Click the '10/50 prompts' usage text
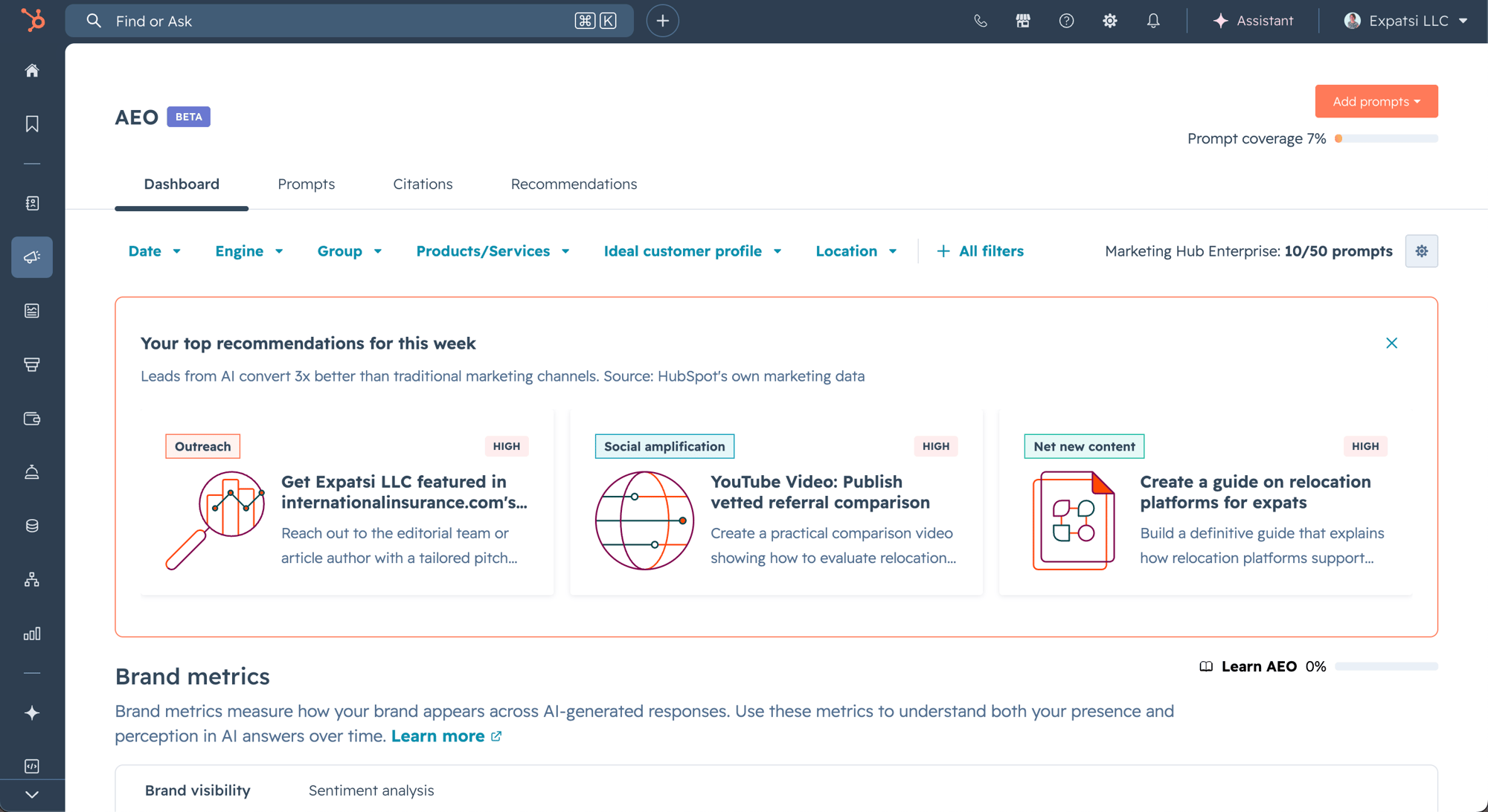The height and width of the screenshot is (812, 1488). click(x=1338, y=251)
